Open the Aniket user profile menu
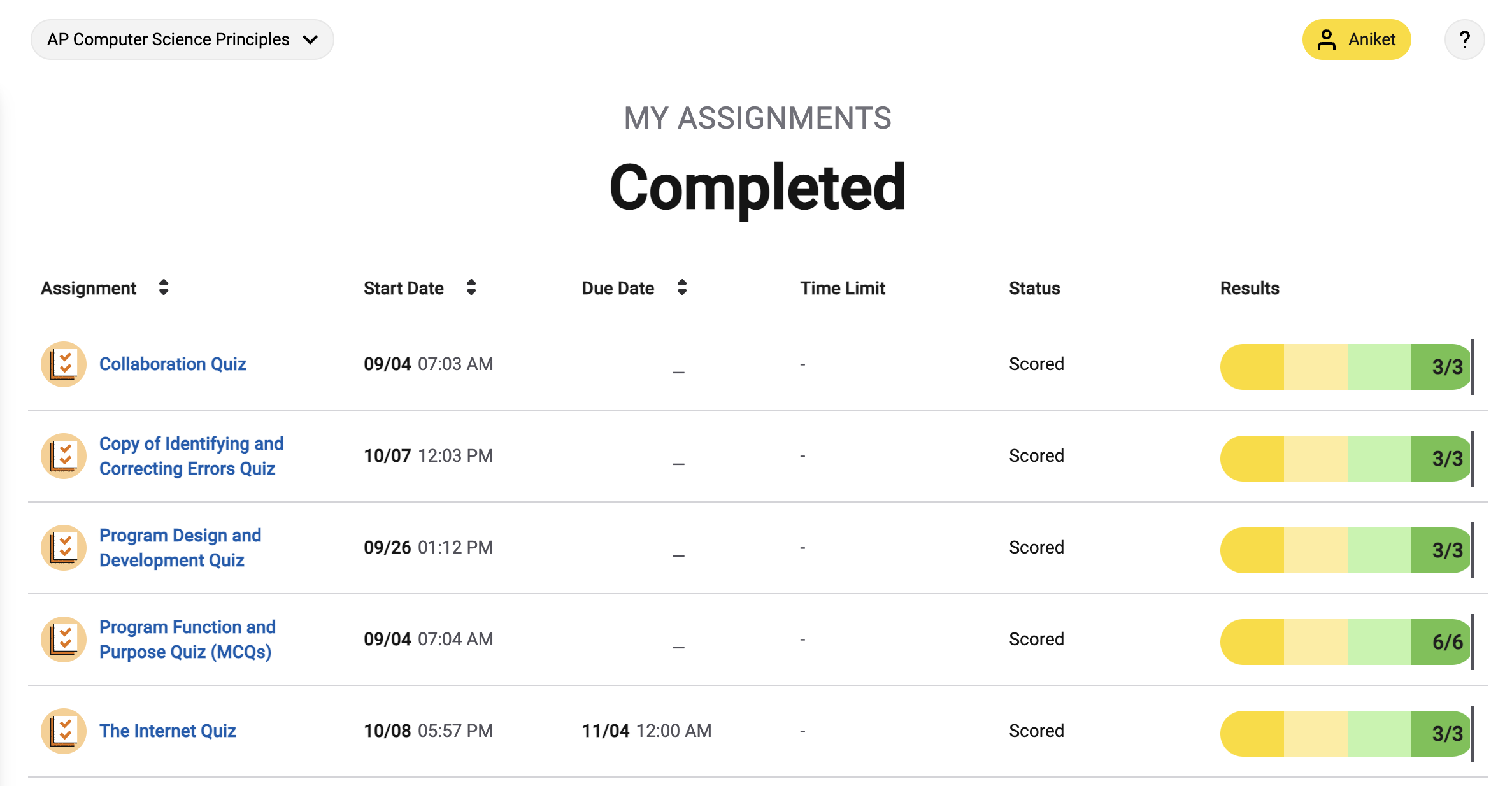This screenshot has height=786, width=1512. (x=1355, y=40)
